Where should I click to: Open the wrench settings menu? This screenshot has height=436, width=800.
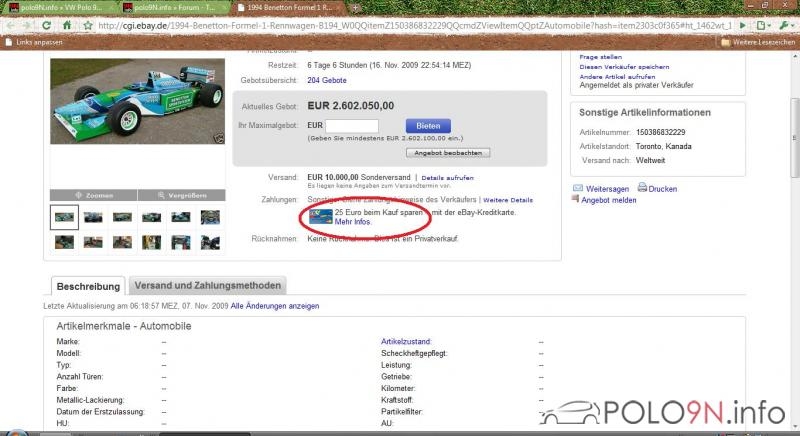point(786,25)
